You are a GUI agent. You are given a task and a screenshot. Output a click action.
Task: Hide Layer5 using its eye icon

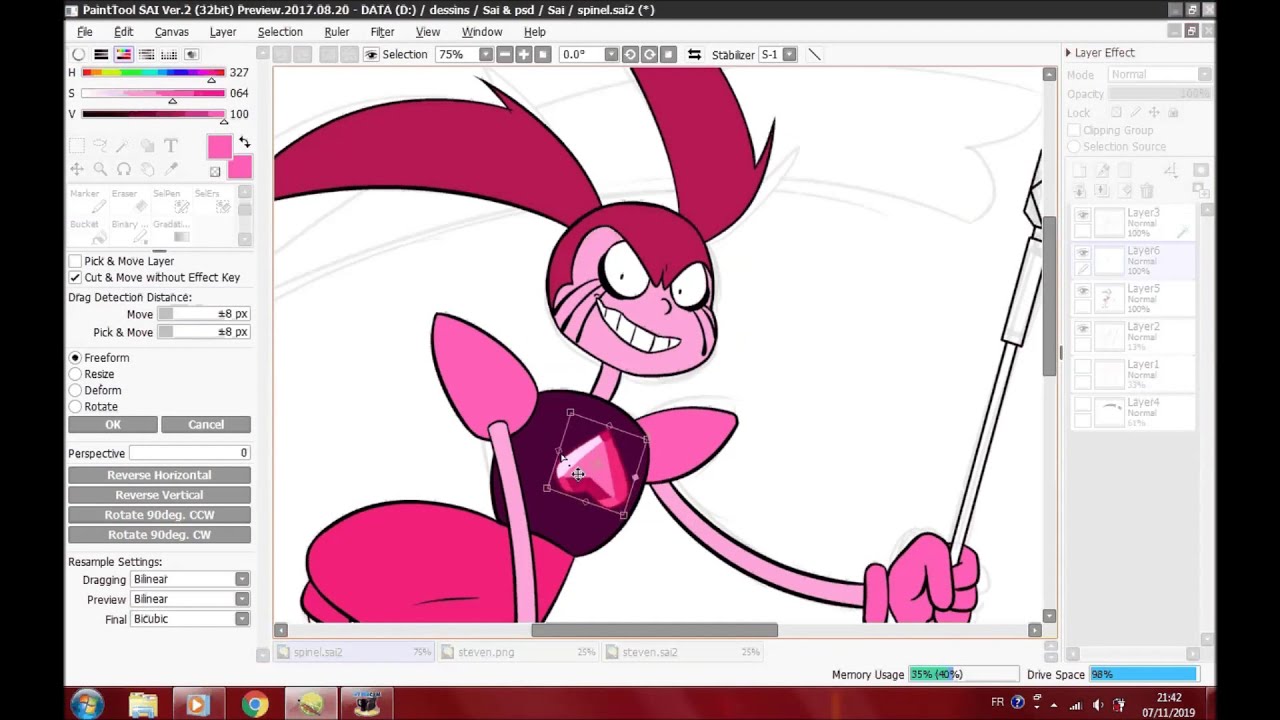click(x=1082, y=291)
